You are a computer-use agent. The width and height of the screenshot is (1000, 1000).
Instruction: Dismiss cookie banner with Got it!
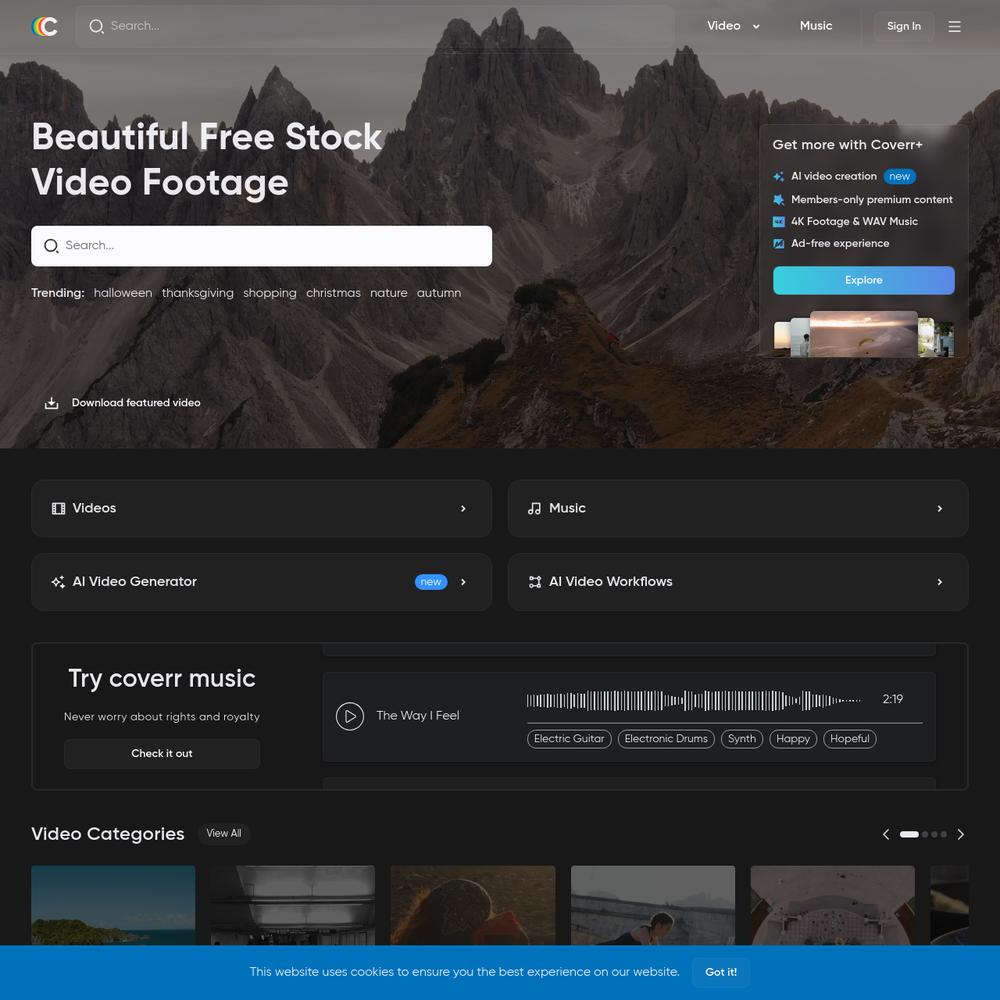[x=721, y=972]
